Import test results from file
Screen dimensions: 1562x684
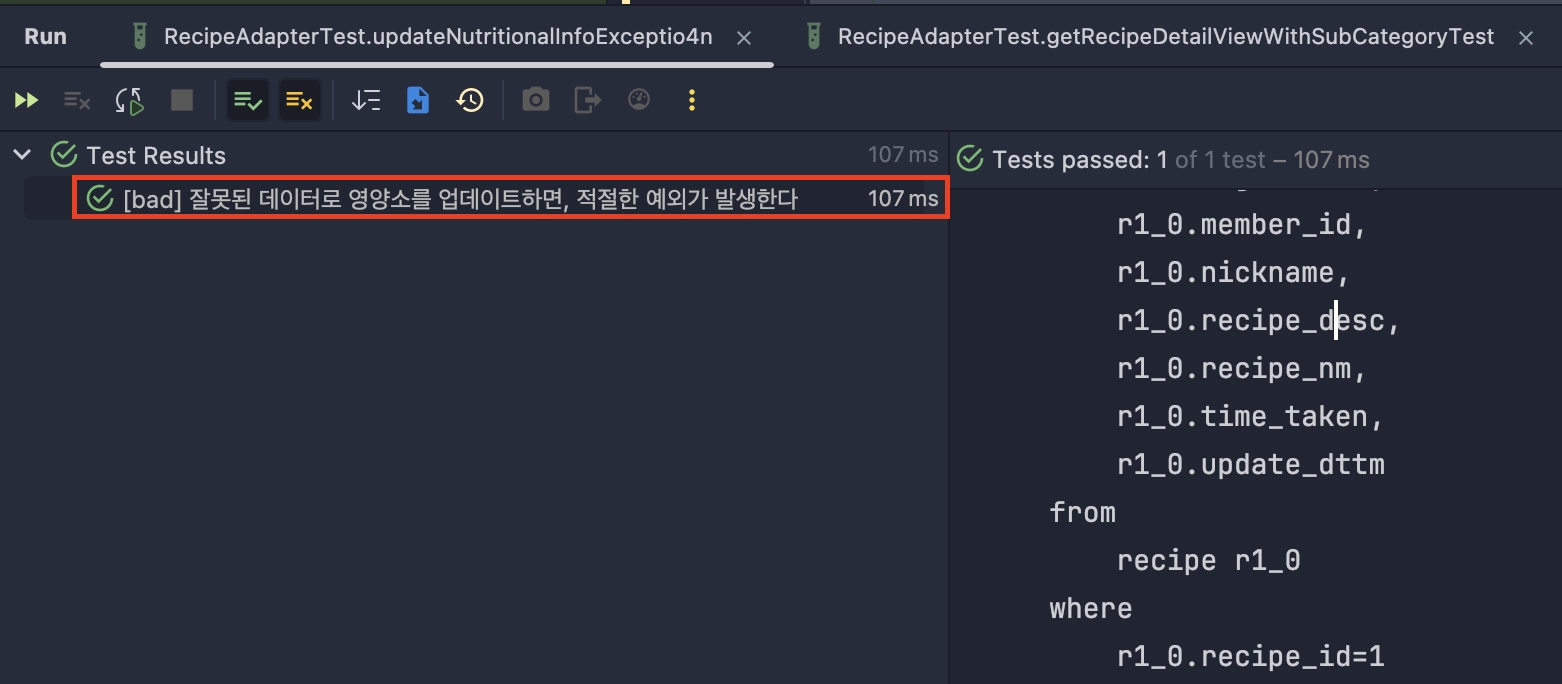(417, 100)
